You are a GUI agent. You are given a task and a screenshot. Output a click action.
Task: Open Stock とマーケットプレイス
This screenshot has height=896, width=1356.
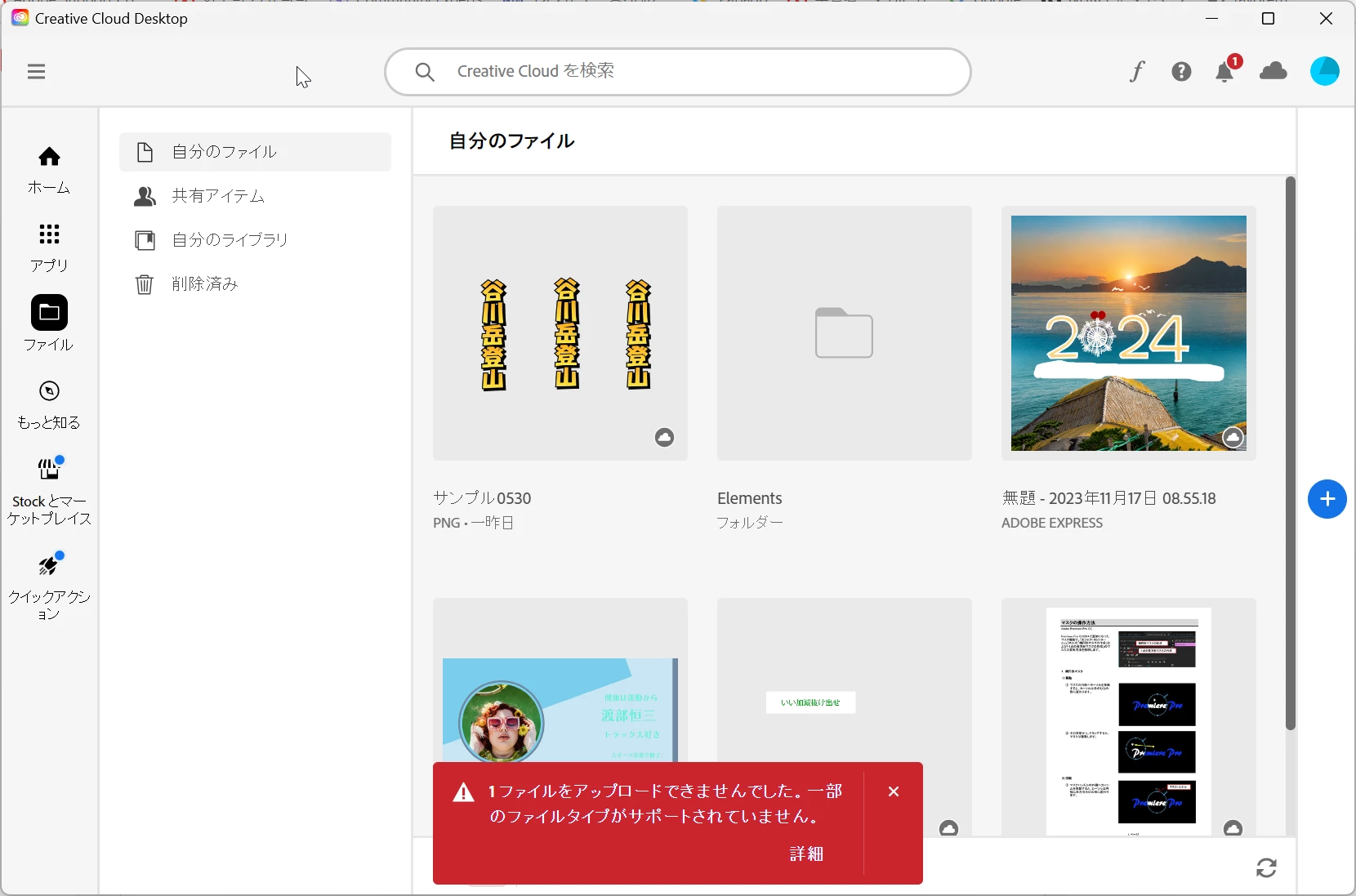49,491
